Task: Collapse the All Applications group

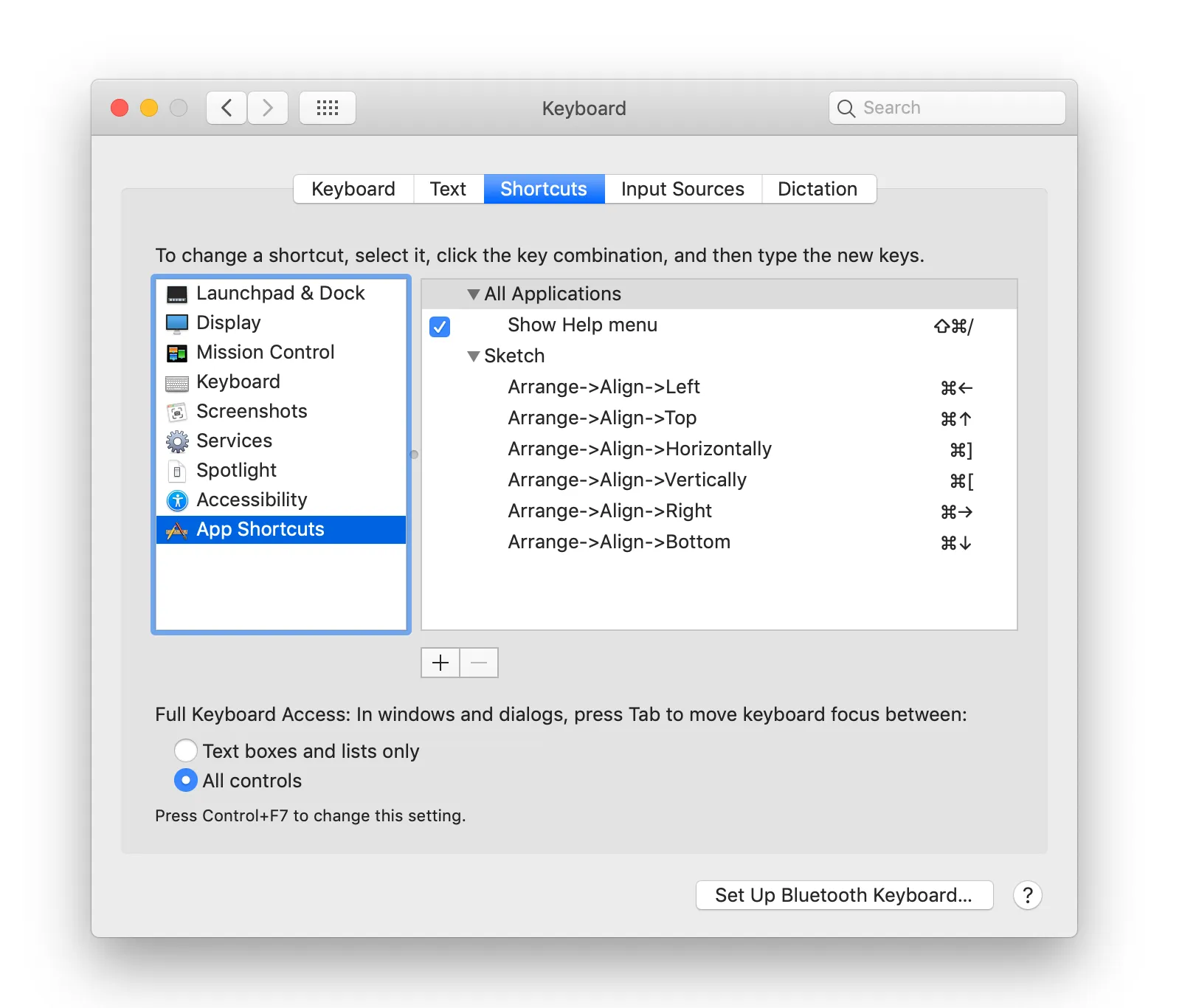Action: pos(473,294)
